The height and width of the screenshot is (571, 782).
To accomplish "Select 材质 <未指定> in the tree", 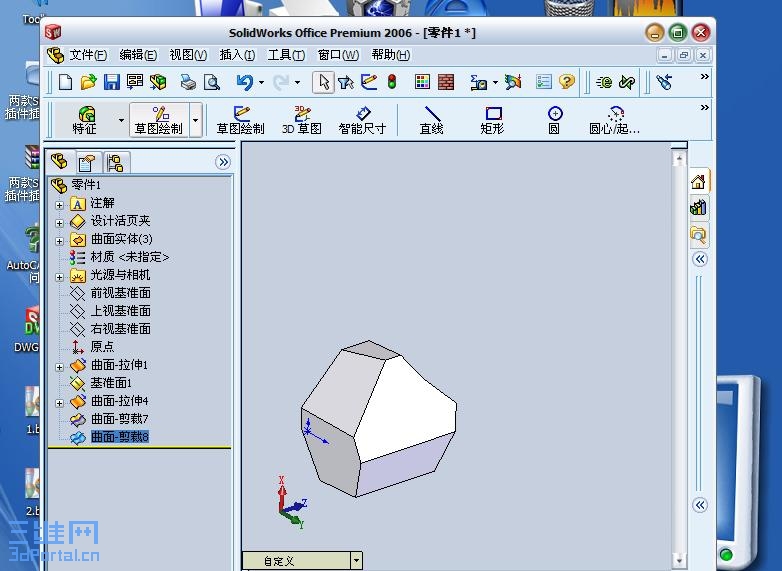I will [x=130, y=257].
